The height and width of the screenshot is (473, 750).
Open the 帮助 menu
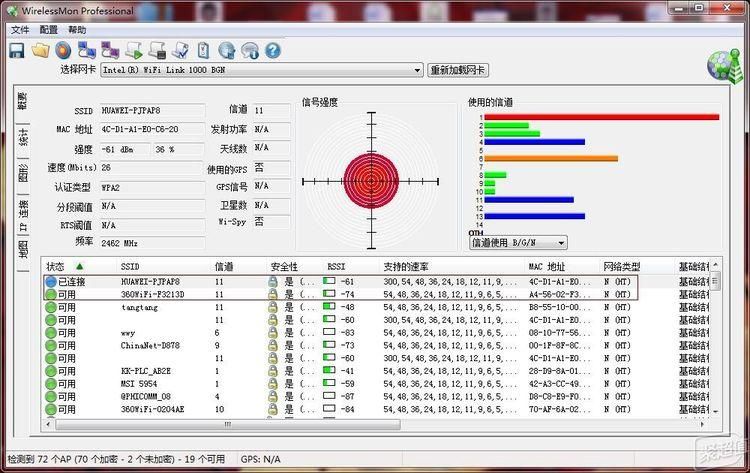pos(77,30)
